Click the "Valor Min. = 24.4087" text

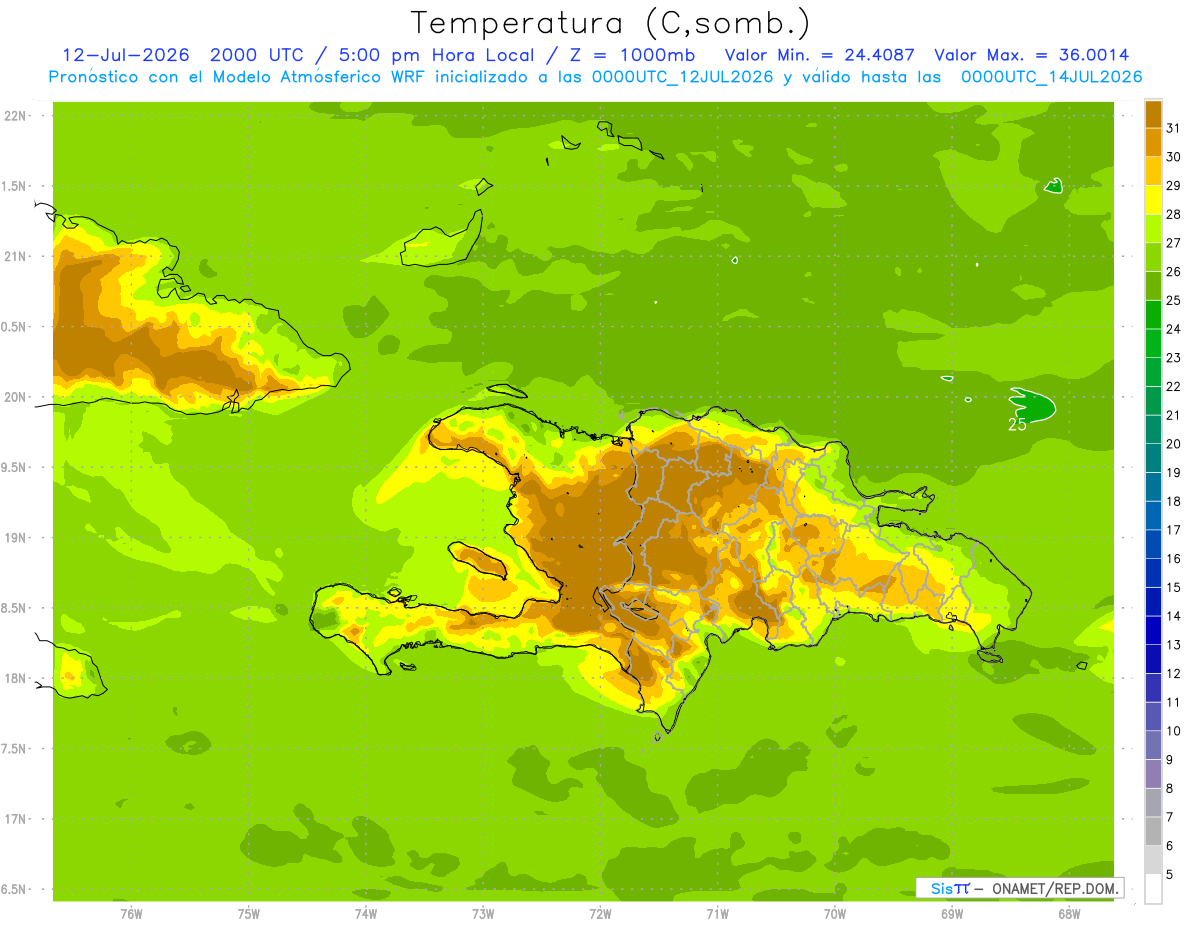tap(820, 55)
